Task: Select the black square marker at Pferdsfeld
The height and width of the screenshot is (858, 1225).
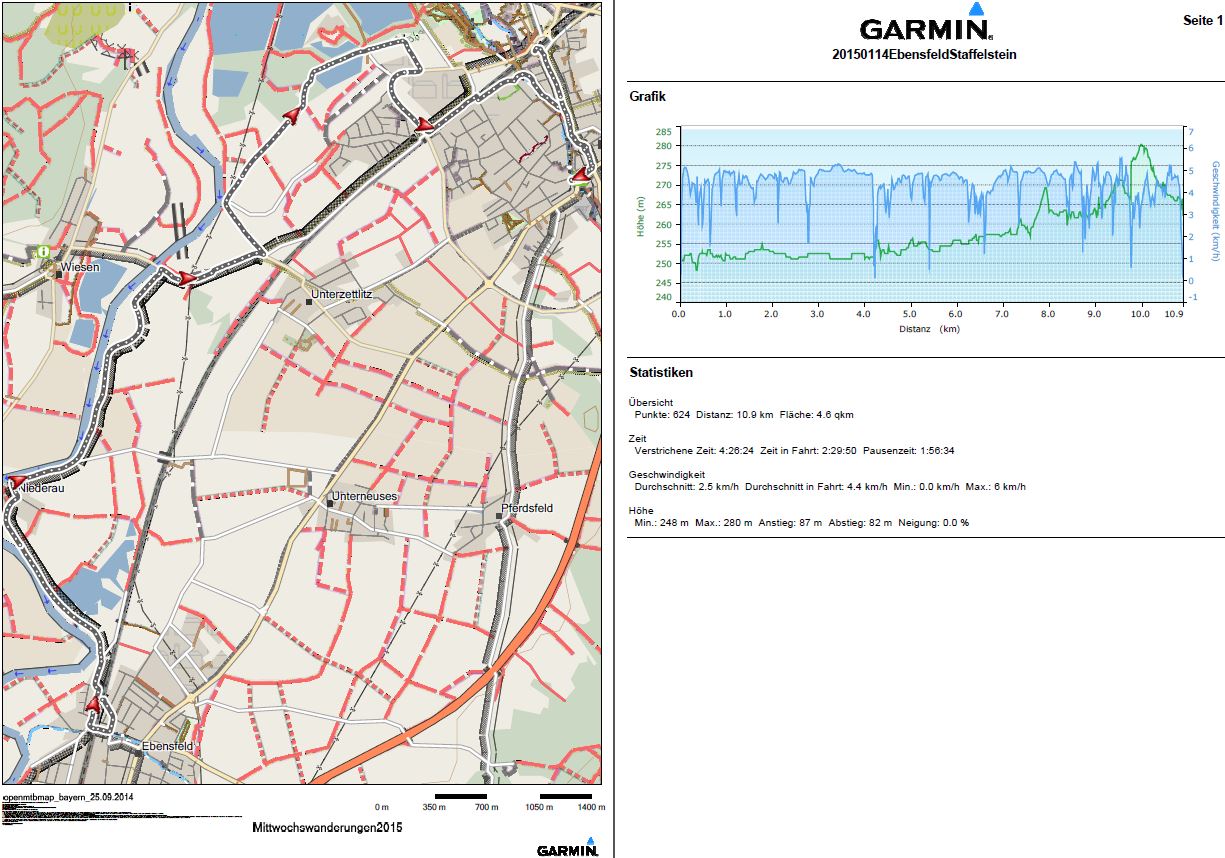Action: coord(501,516)
